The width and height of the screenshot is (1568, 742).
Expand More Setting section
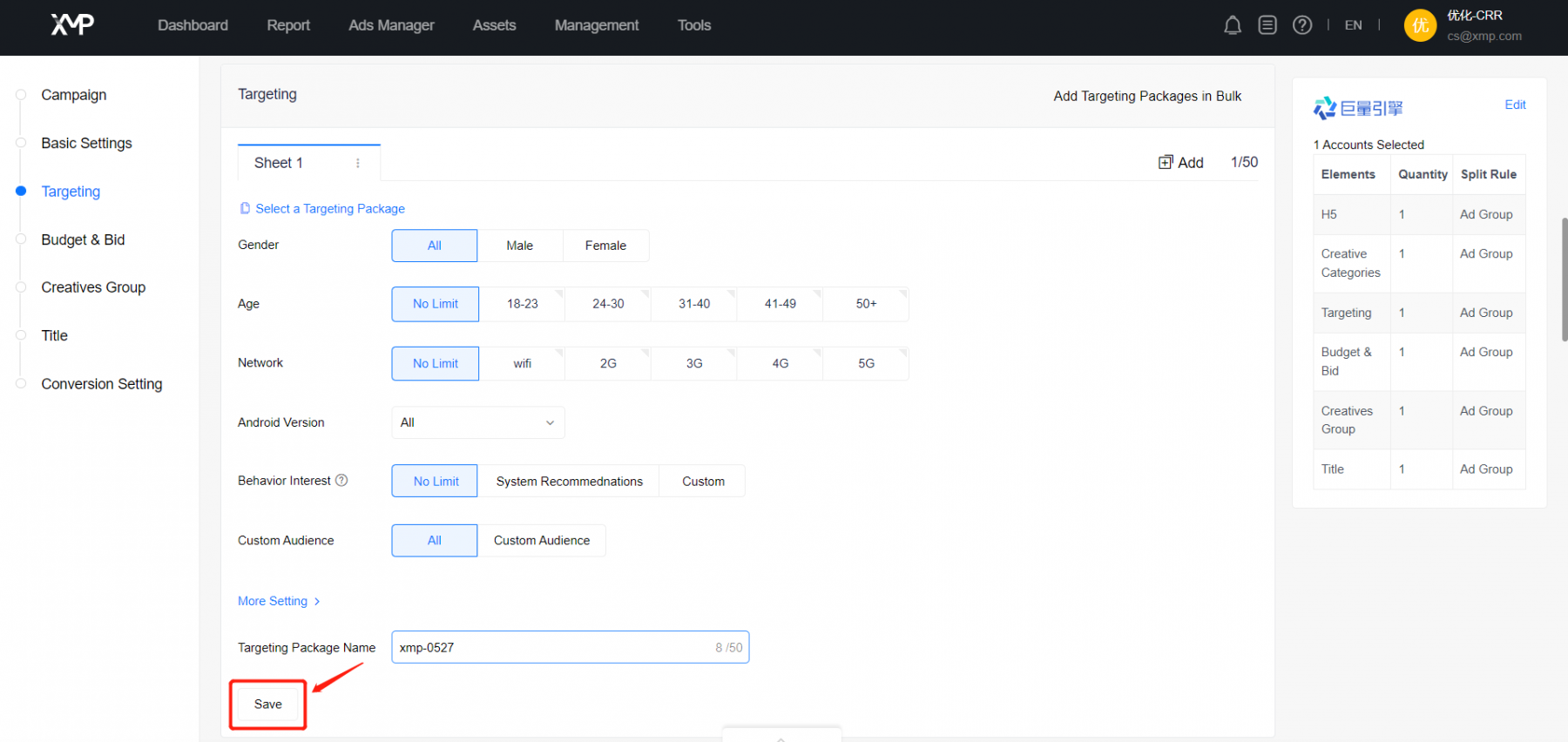pos(279,601)
